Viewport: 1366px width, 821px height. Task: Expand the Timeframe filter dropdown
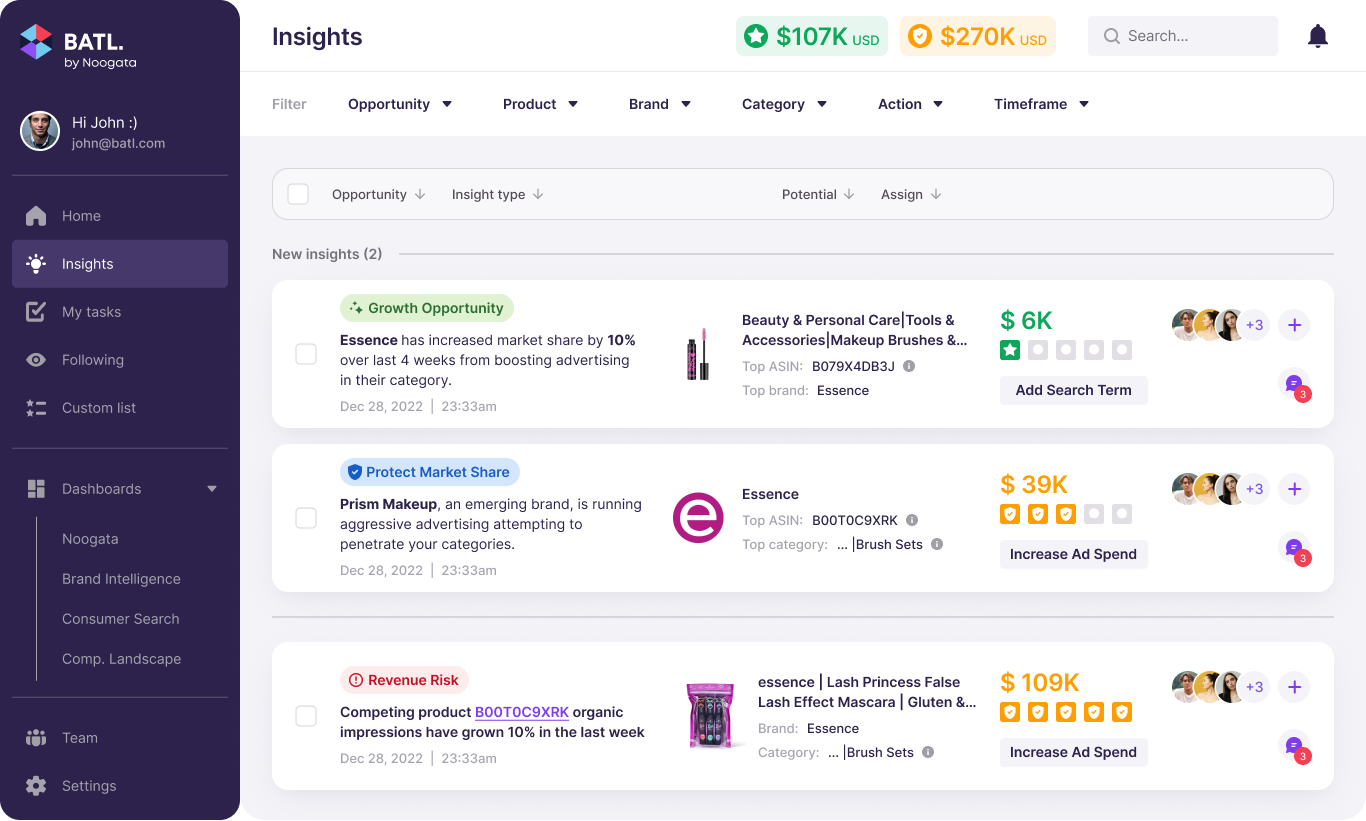(1041, 104)
